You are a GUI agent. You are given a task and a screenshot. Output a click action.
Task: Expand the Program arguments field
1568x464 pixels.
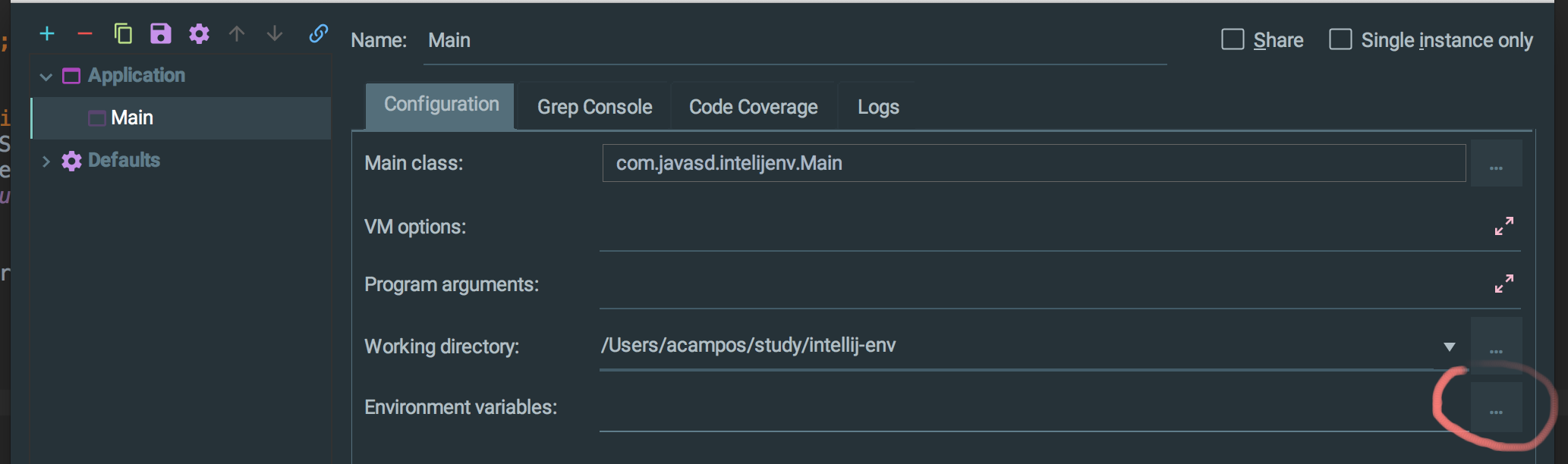click(x=1503, y=284)
